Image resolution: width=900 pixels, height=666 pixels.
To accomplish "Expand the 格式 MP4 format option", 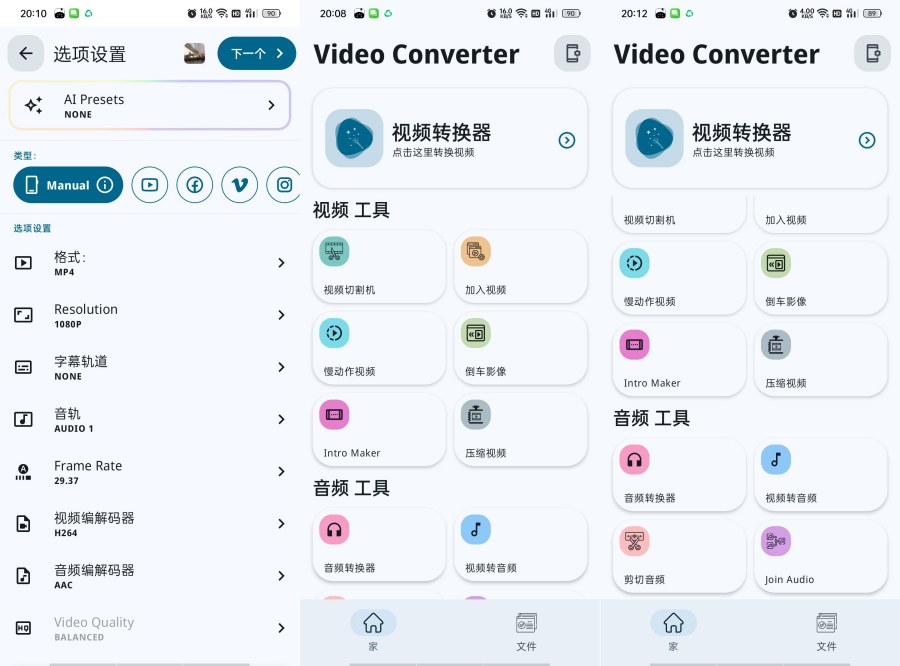I will 150,262.
